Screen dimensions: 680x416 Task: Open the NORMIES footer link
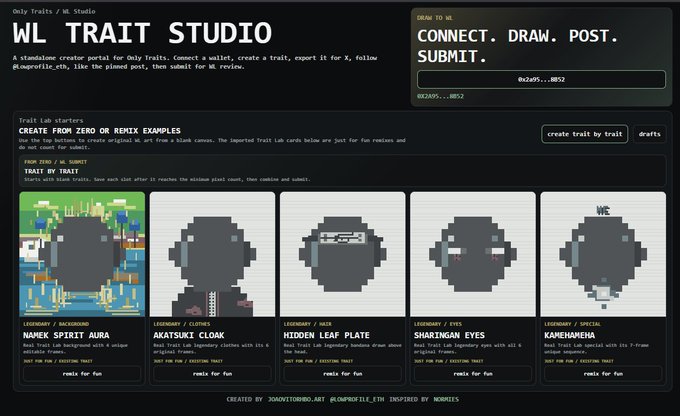click(x=446, y=399)
